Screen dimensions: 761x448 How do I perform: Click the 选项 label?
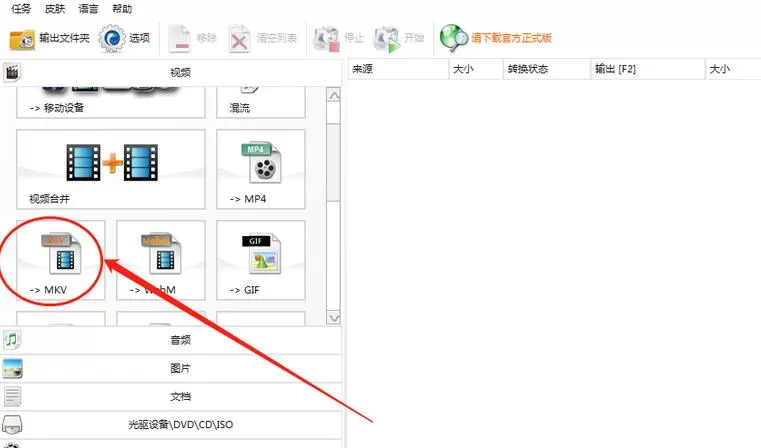[x=139, y=38]
